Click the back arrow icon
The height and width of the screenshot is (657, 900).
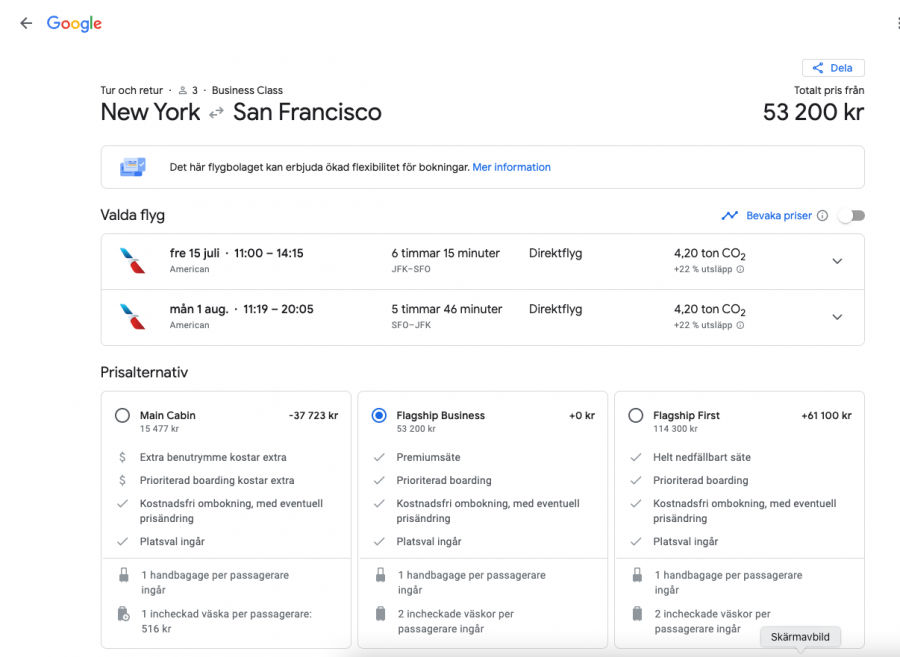tap(26, 23)
